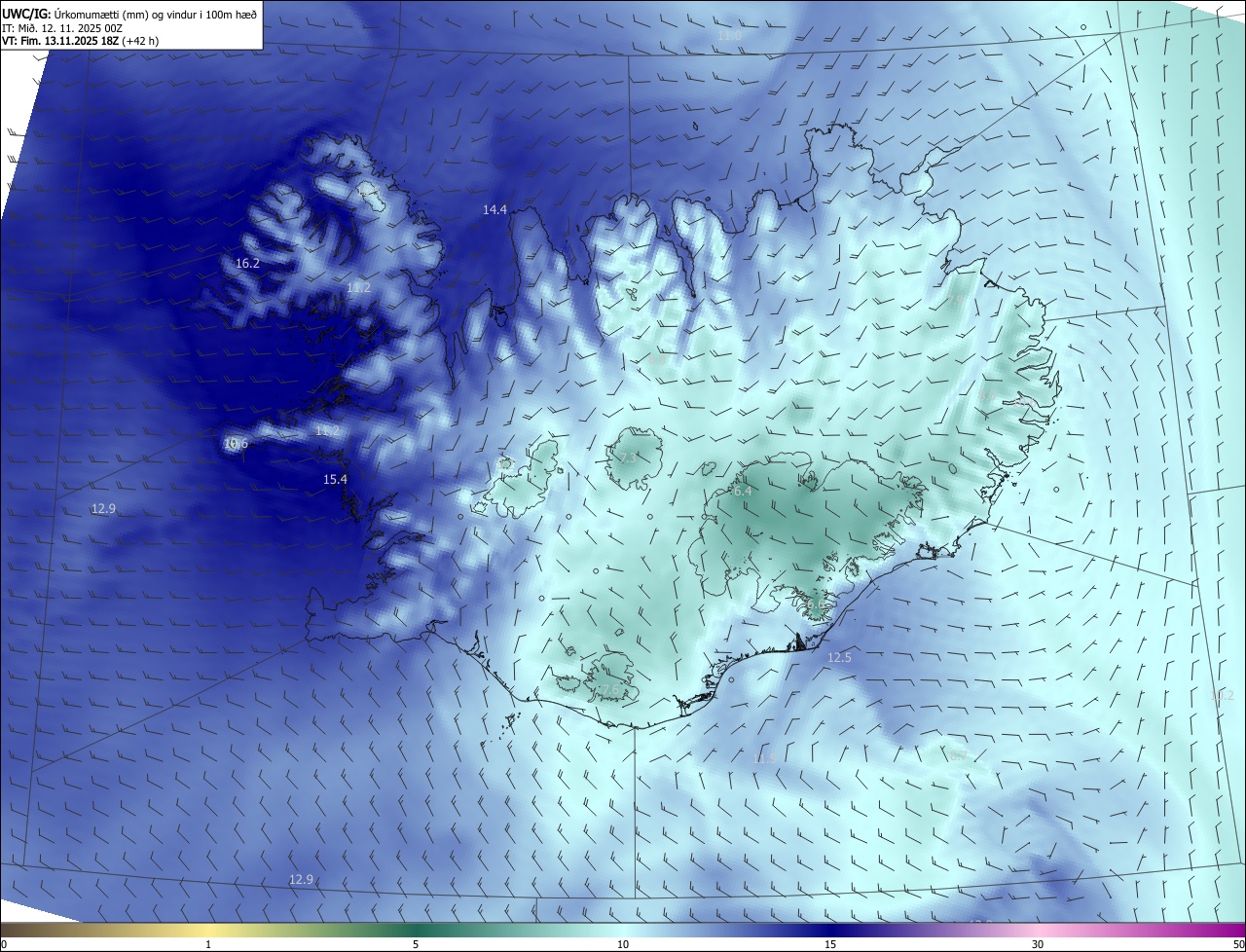
Task: Click the 7.3 value label on the glacier
Action: click(628, 458)
